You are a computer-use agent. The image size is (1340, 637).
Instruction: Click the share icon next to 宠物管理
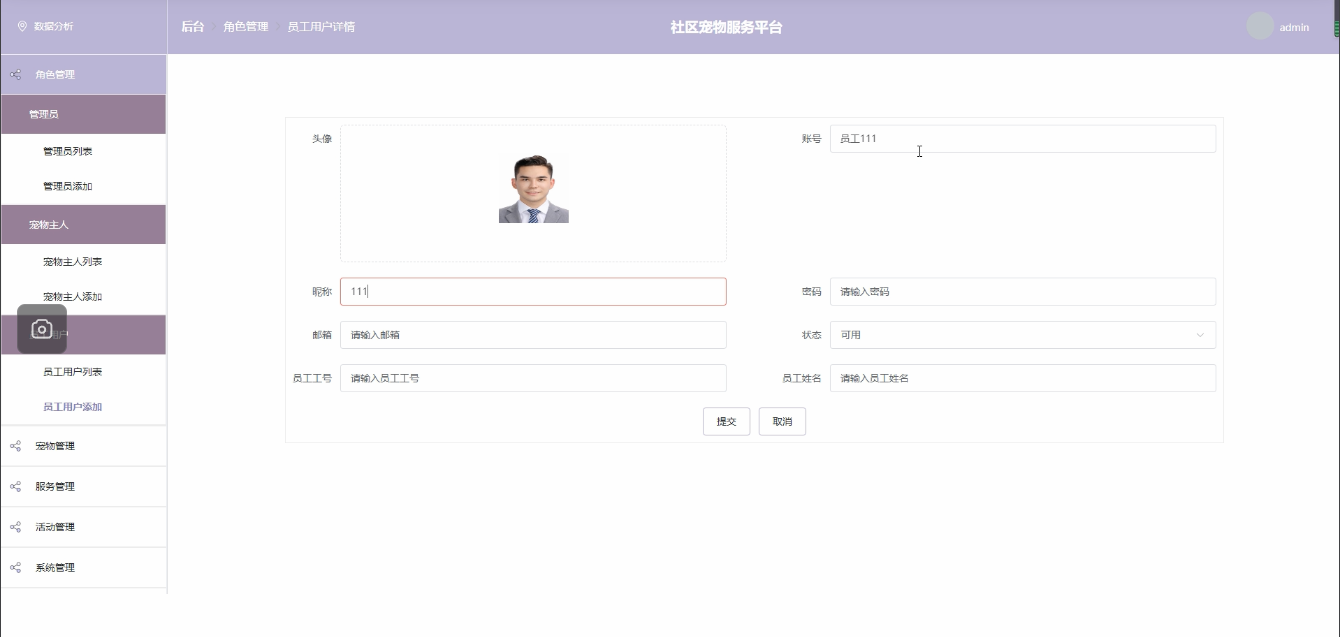click(15, 446)
